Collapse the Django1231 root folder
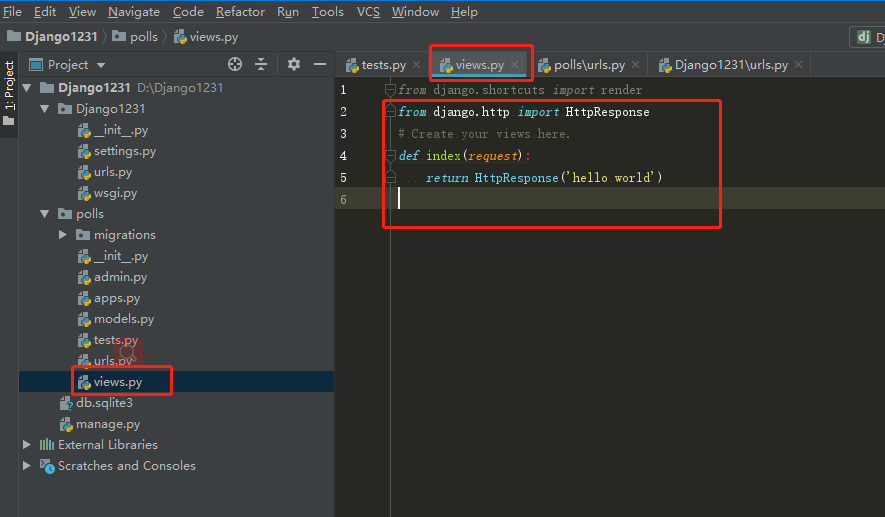The width and height of the screenshot is (885, 517). pos(27,88)
